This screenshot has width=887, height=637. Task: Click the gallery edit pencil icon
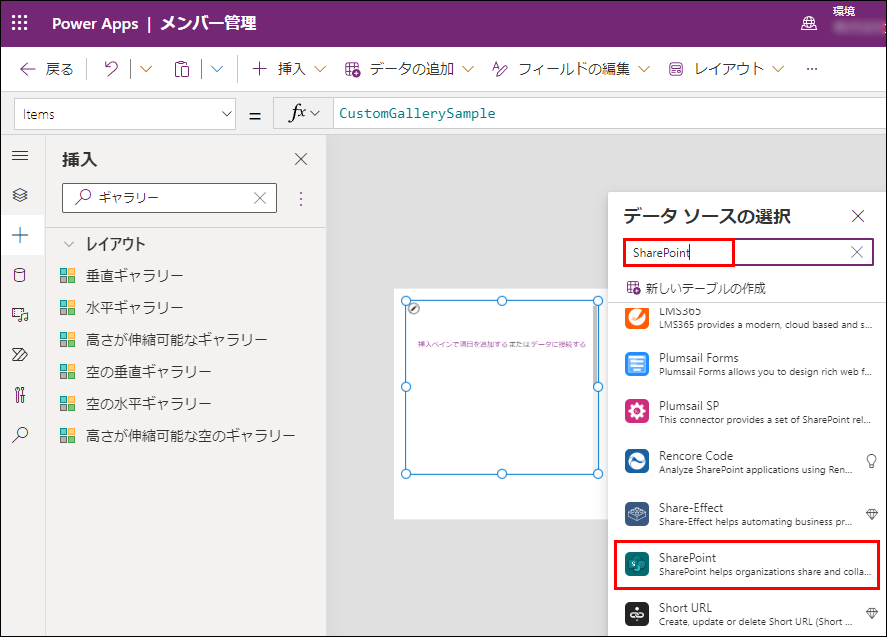point(414,308)
